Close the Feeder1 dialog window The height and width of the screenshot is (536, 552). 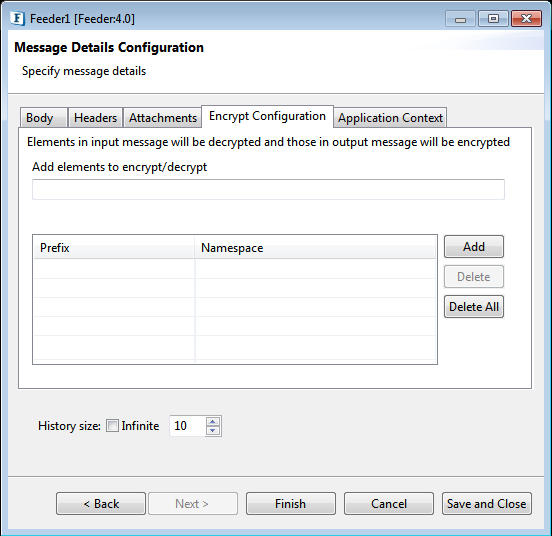[526, 19]
